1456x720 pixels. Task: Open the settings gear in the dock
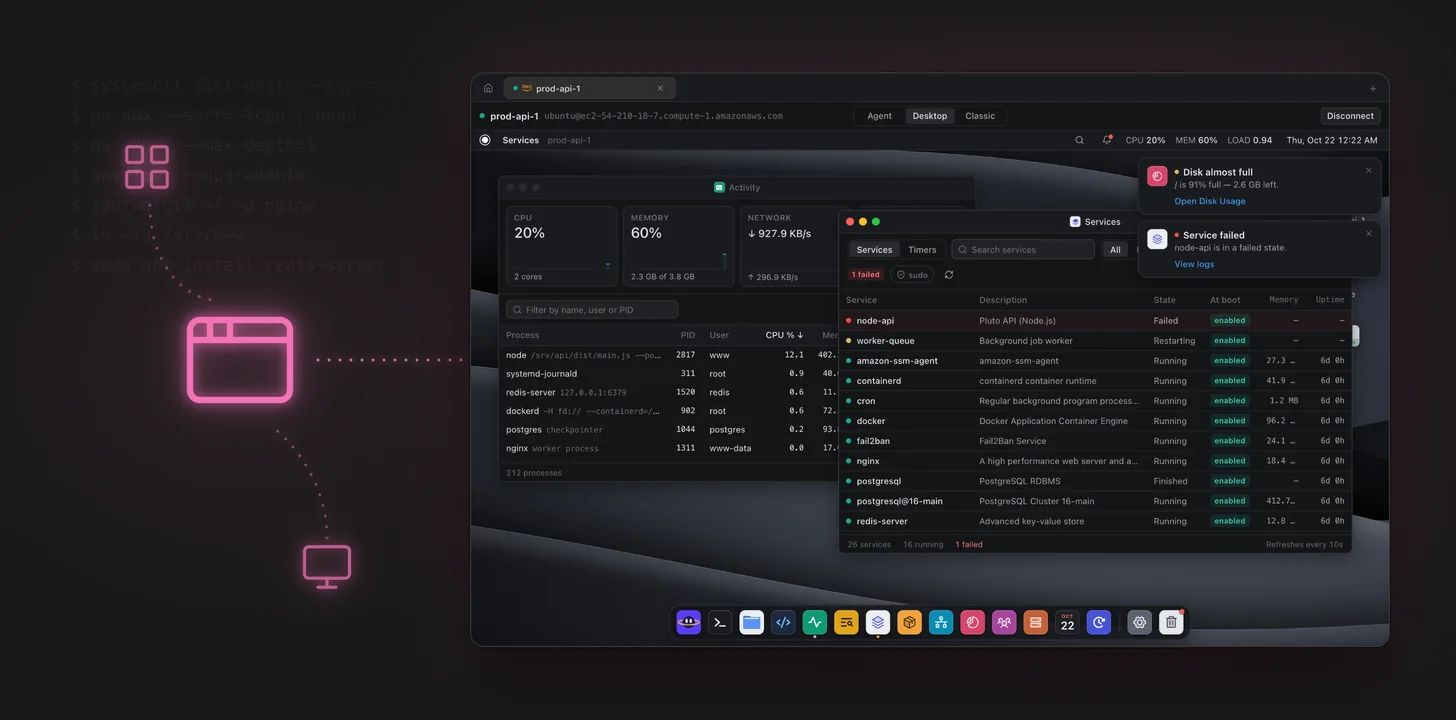point(1139,622)
